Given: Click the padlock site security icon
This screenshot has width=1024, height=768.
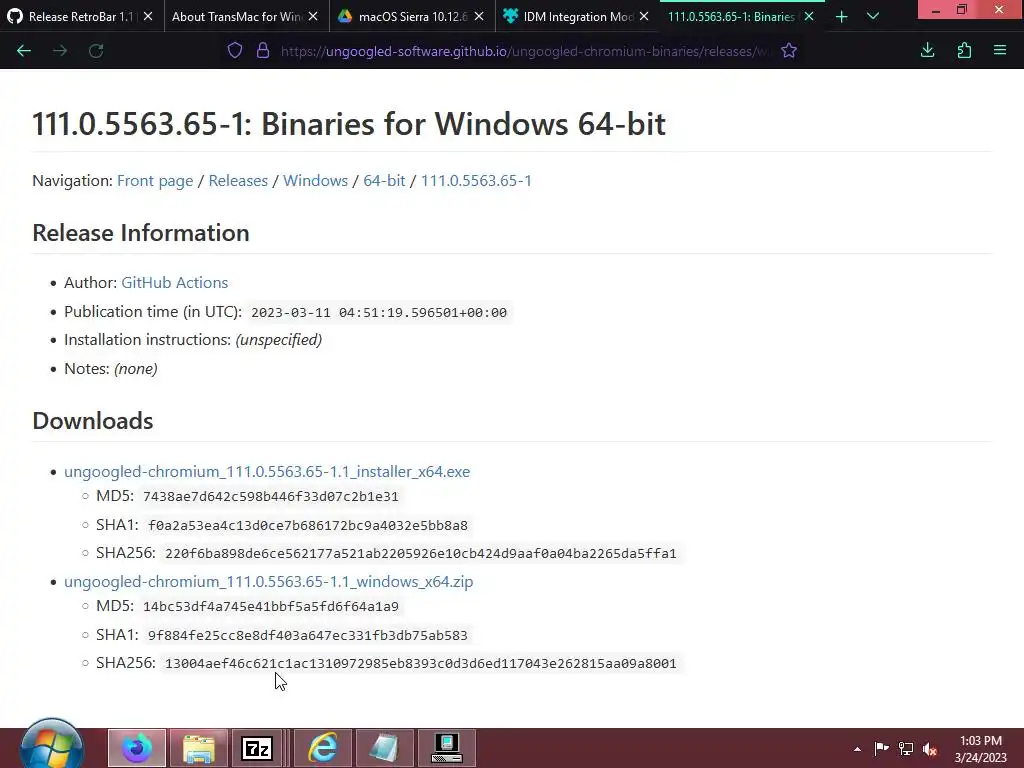Looking at the screenshot, I should (263, 51).
